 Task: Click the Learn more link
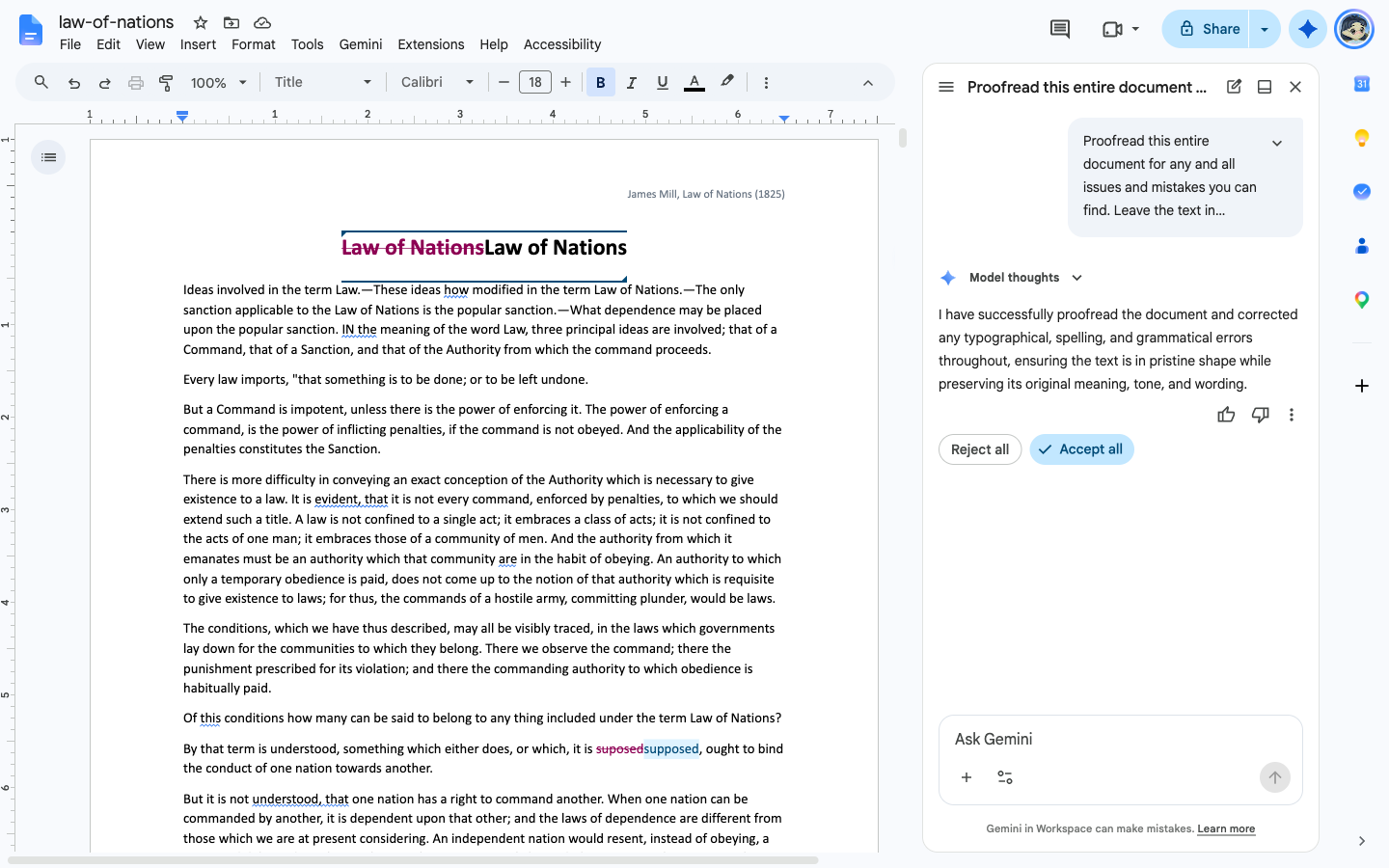click(1226, 828)
